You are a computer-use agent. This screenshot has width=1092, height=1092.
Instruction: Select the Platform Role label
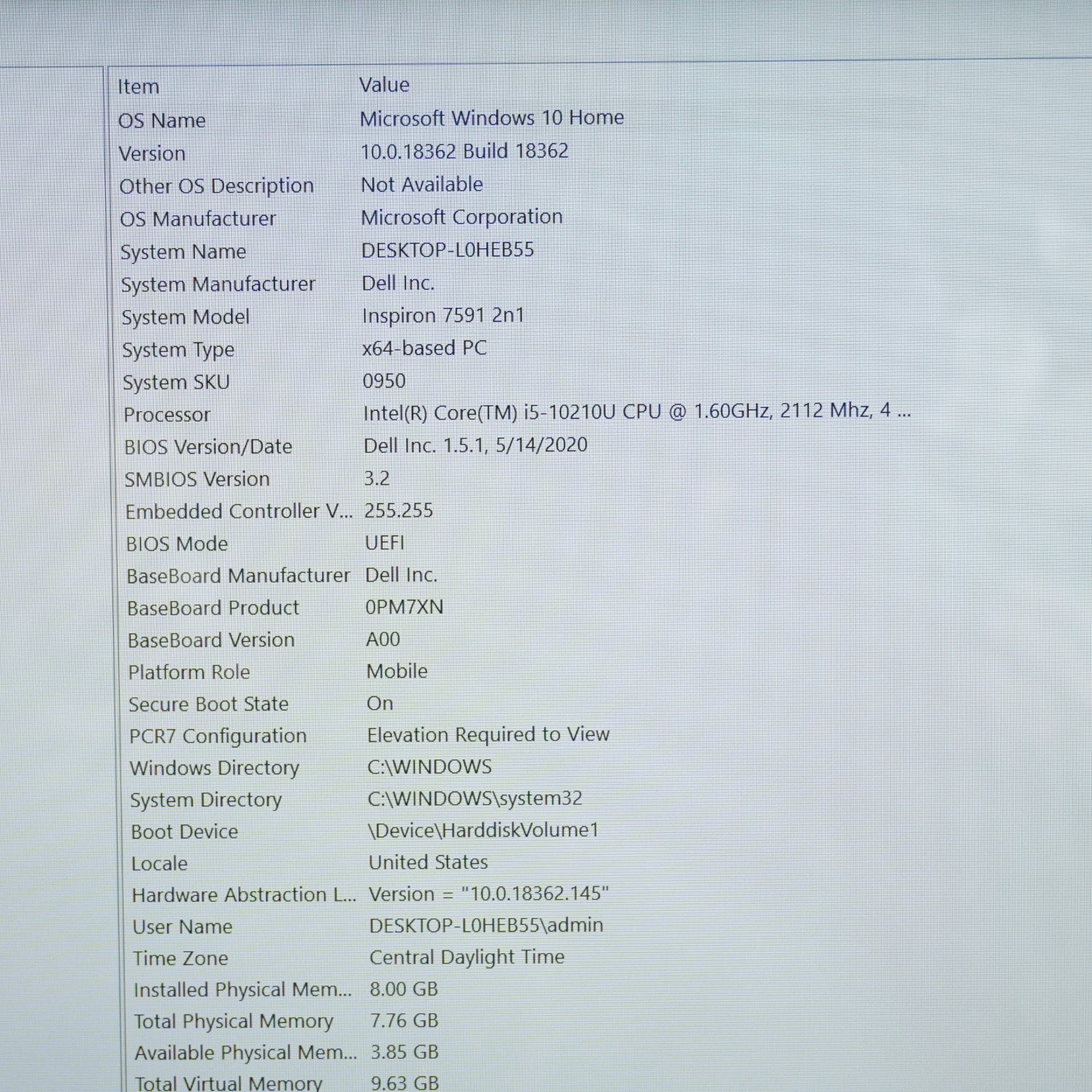pyautogui.click(x=189, y=672)
